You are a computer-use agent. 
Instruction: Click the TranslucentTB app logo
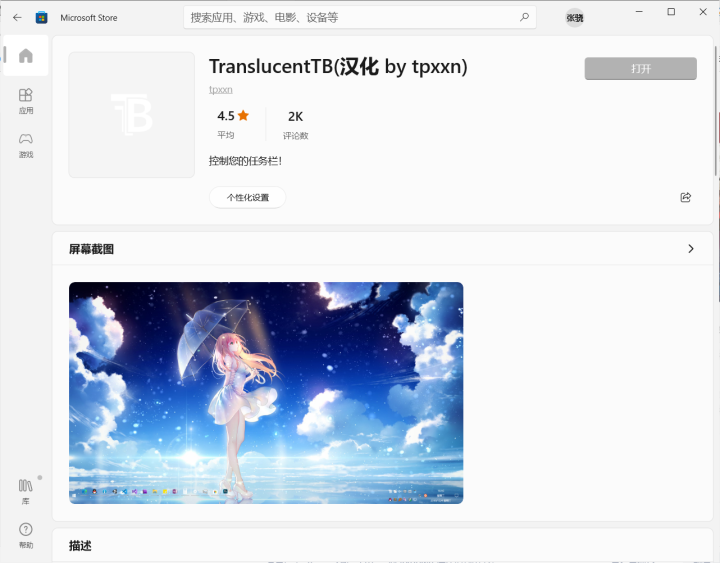[x=132, y=114]
